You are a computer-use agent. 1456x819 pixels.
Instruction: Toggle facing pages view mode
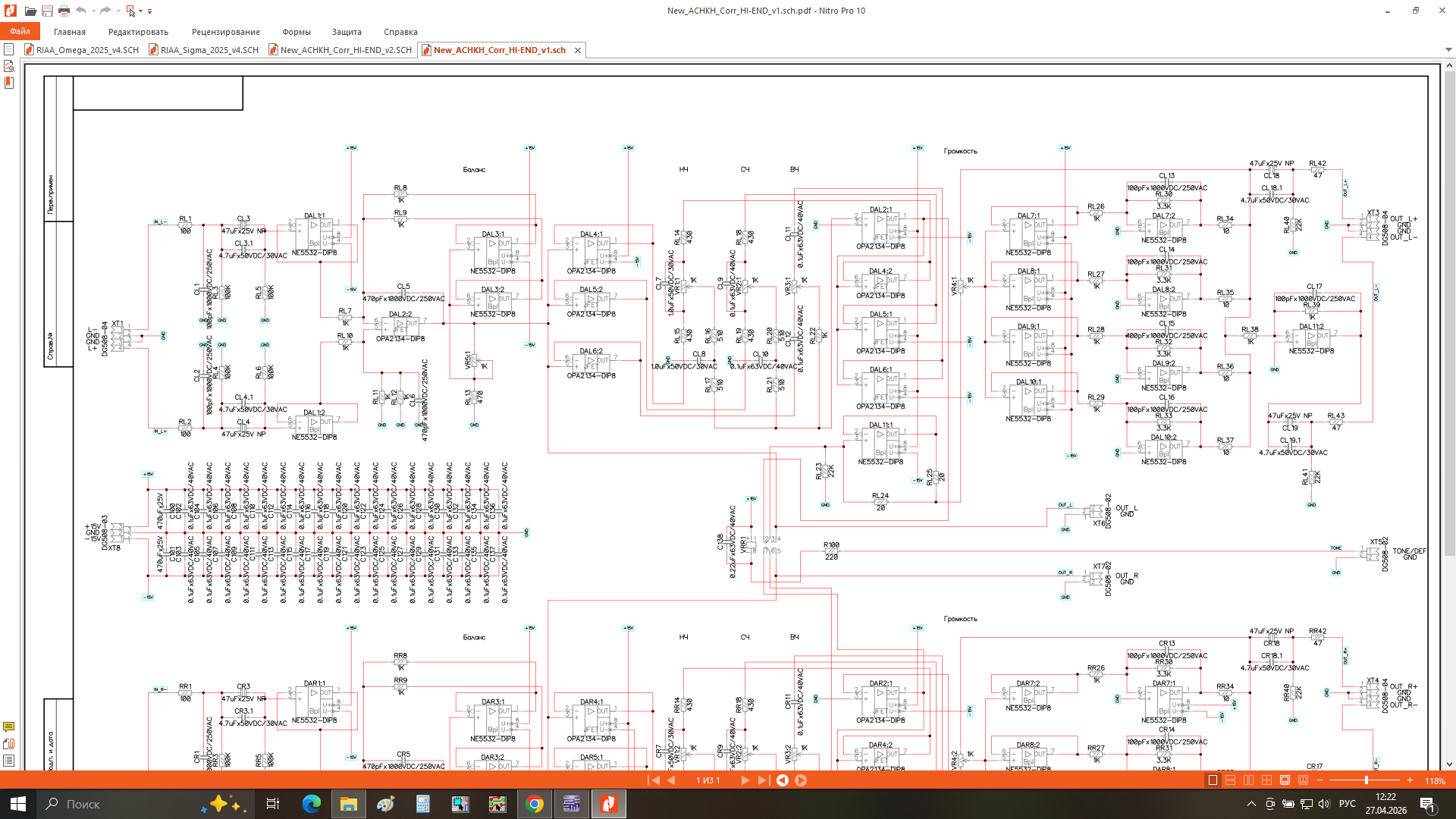(x=1248, y=780)
